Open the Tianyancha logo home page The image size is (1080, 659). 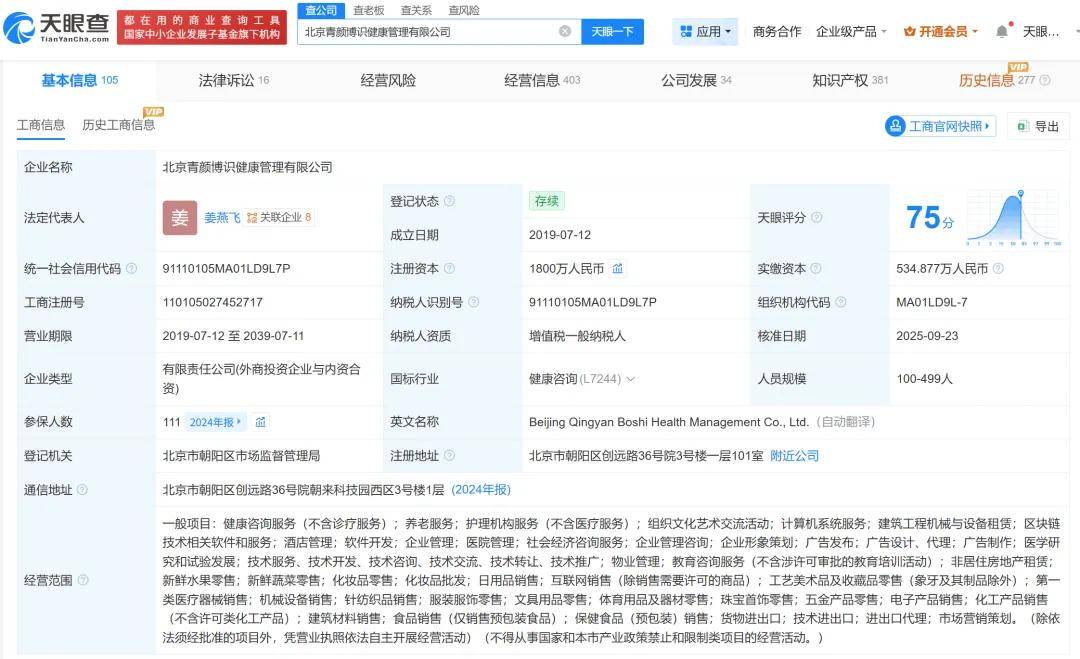point(56,27)
